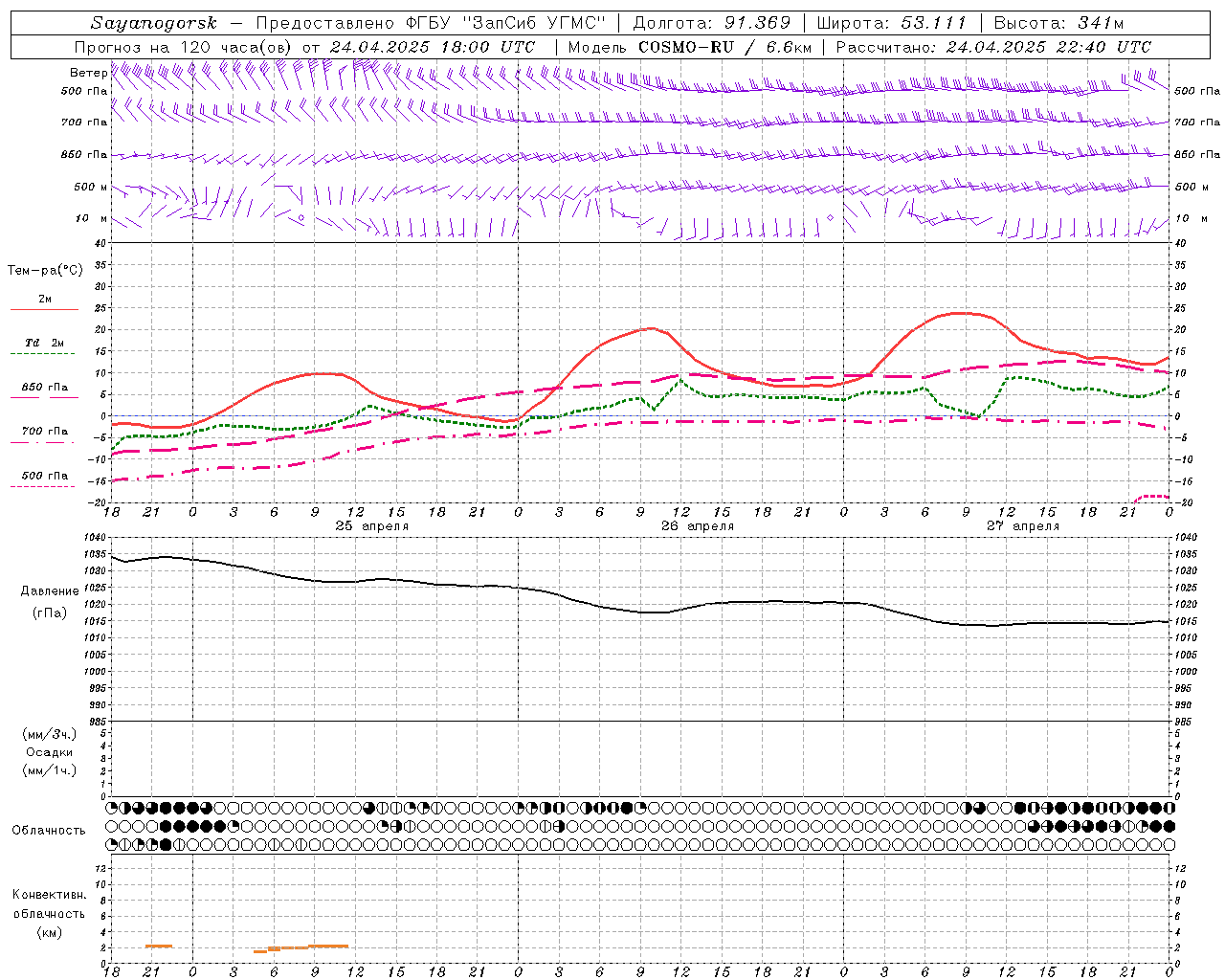The width and height of the screenshot is (1225, 980).
Task: Click the forecast header Прогноз на 120 часа(ов)
Action: [184, 47]
